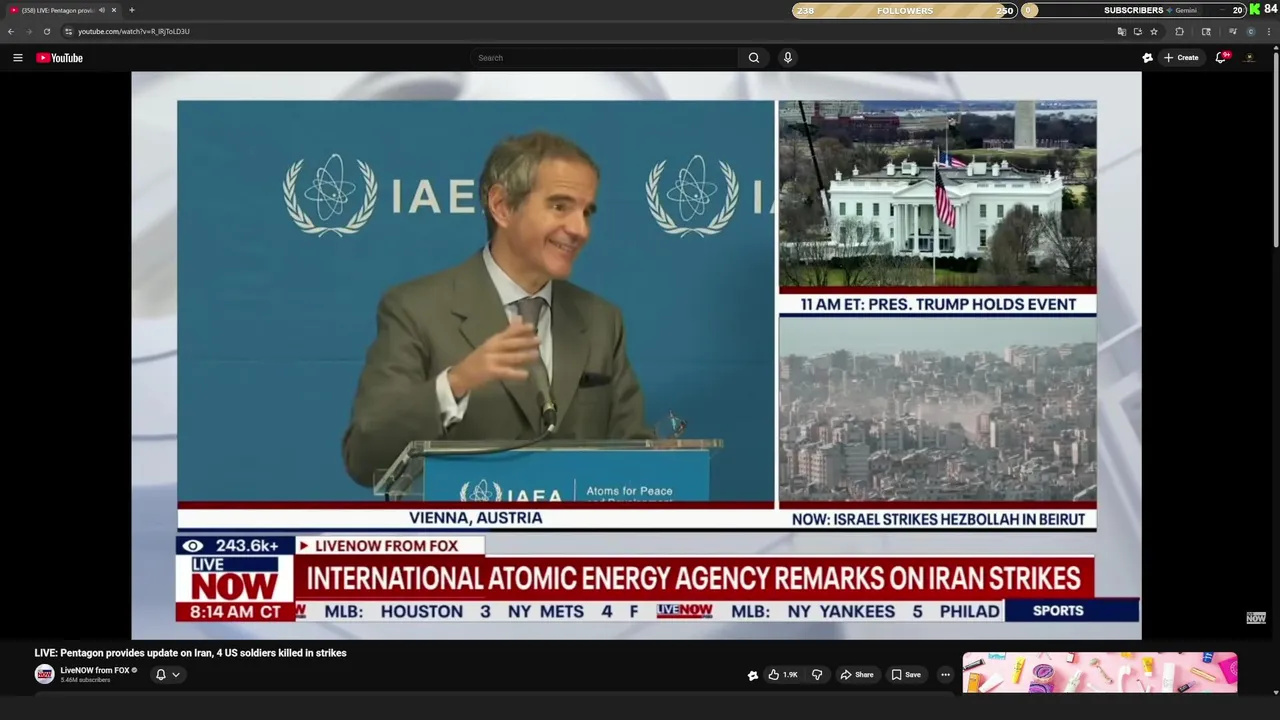1280x720 pixels.
Task: Click the install or cast icon beside the star
Action: [x=1138, y=31]
